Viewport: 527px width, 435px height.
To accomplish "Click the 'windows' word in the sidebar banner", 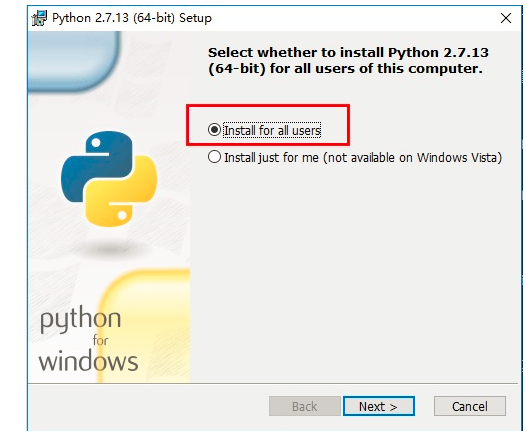I will [88, 361].
